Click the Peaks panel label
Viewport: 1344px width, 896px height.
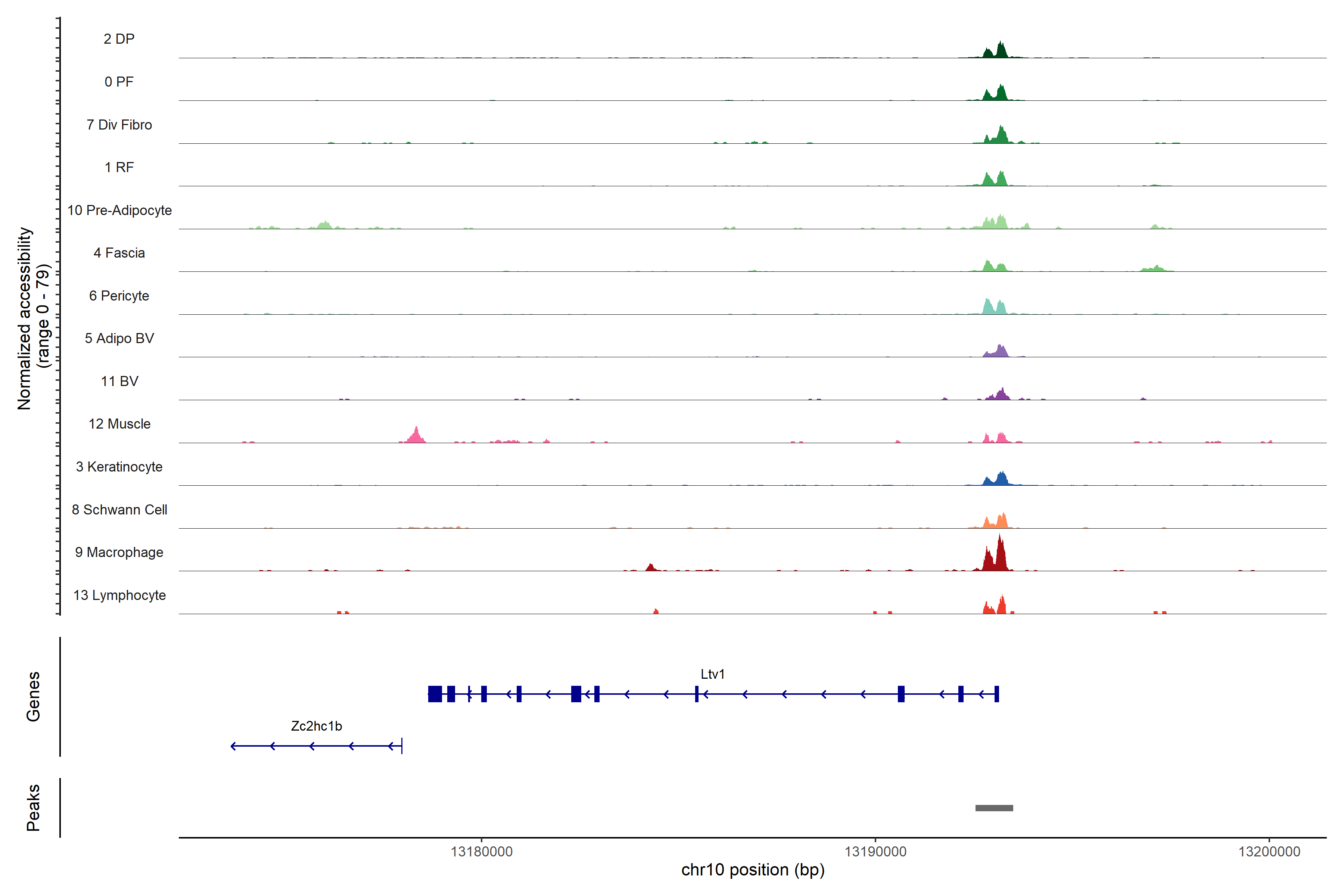(x=33, y=808)
